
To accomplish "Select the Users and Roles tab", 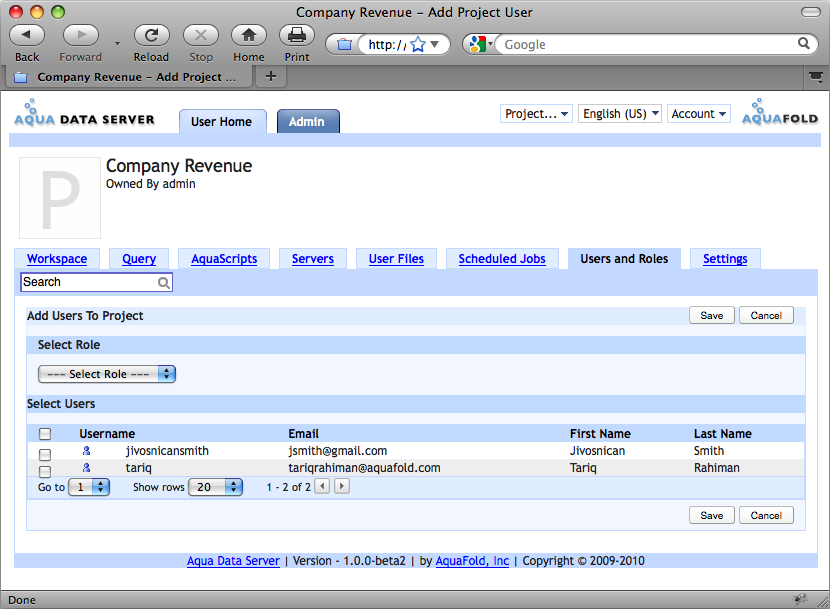I will coord(624,259).
